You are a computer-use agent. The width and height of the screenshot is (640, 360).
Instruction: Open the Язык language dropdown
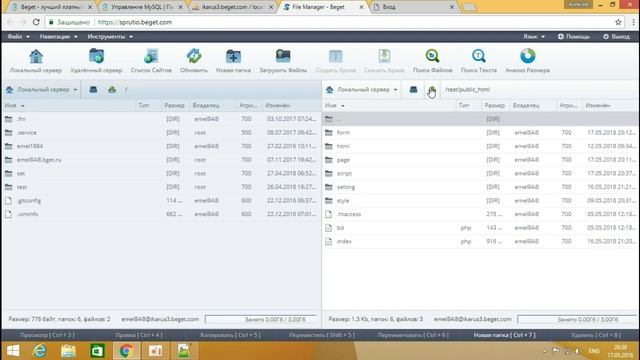click(534, 37)
